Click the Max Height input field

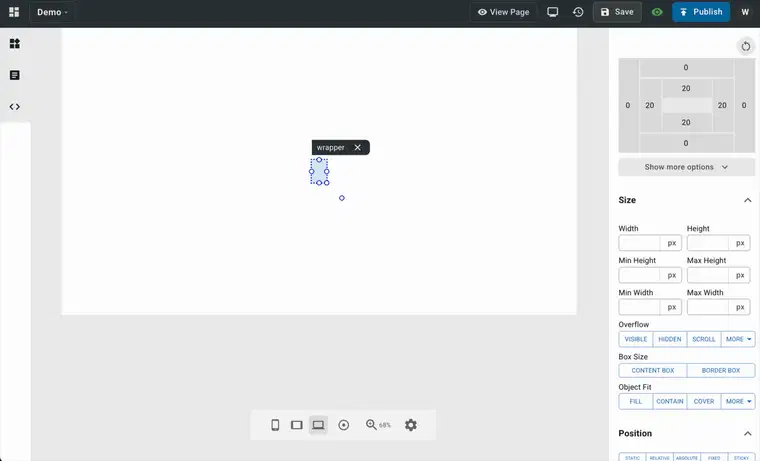[708, 275]
